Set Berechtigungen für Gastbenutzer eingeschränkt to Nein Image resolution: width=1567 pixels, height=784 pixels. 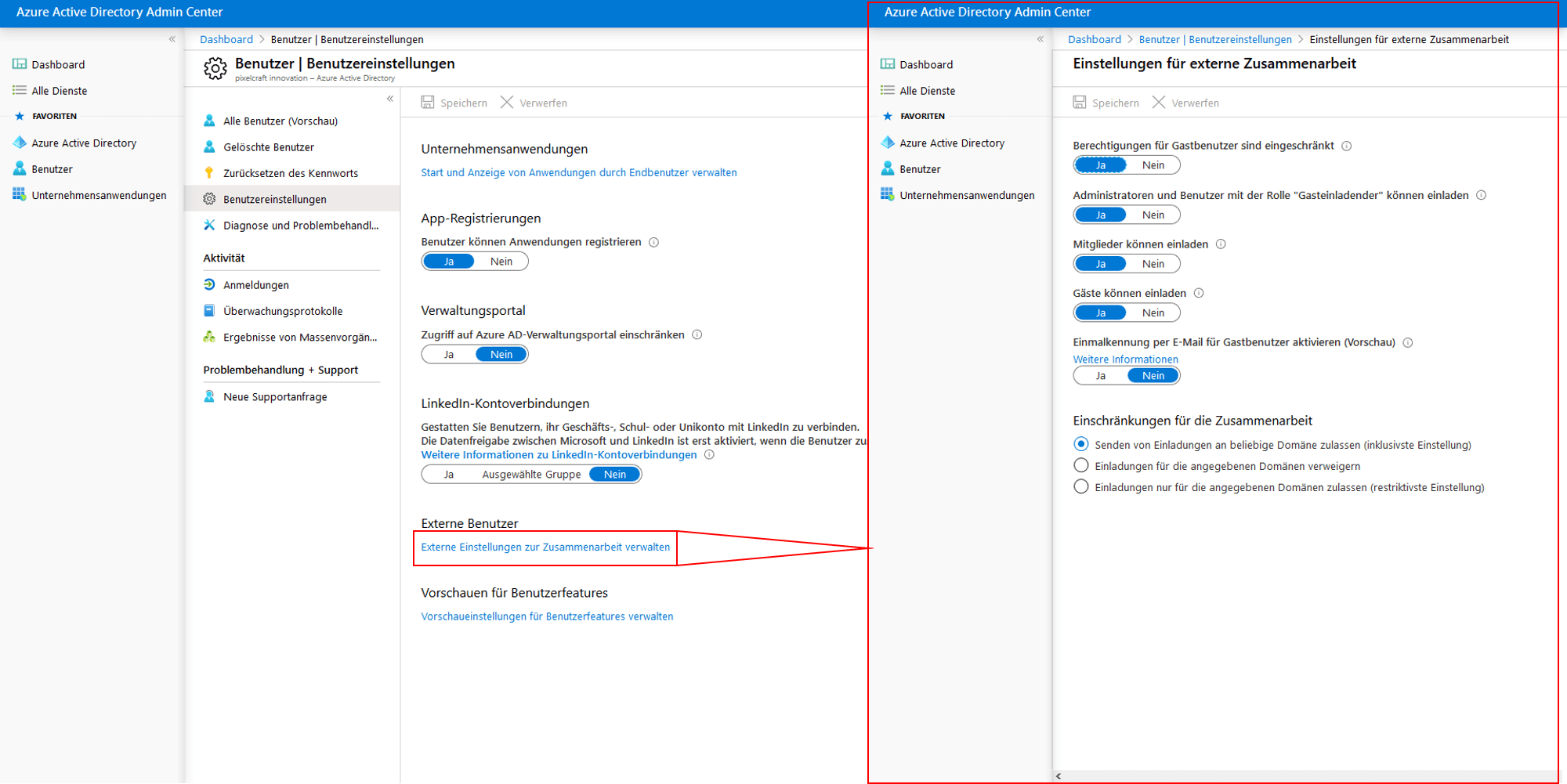(x=1153, y=165)
